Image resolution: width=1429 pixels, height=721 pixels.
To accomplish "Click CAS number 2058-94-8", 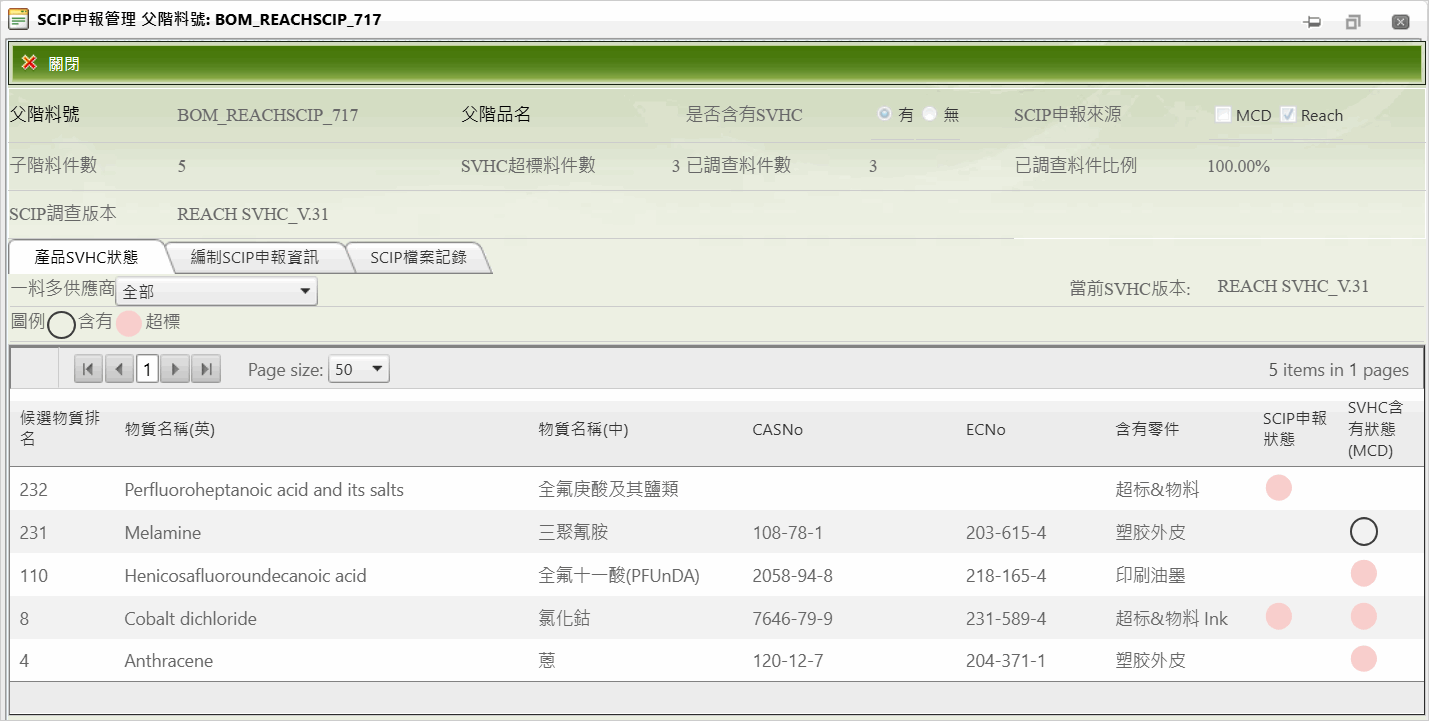I will [792, 576].
